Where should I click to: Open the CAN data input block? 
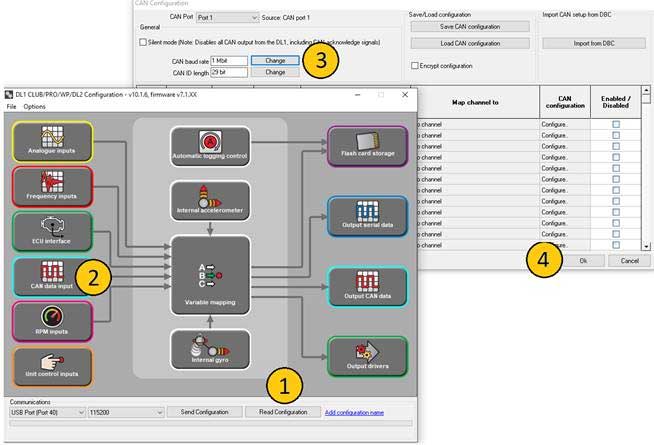[x=51, y=275]
